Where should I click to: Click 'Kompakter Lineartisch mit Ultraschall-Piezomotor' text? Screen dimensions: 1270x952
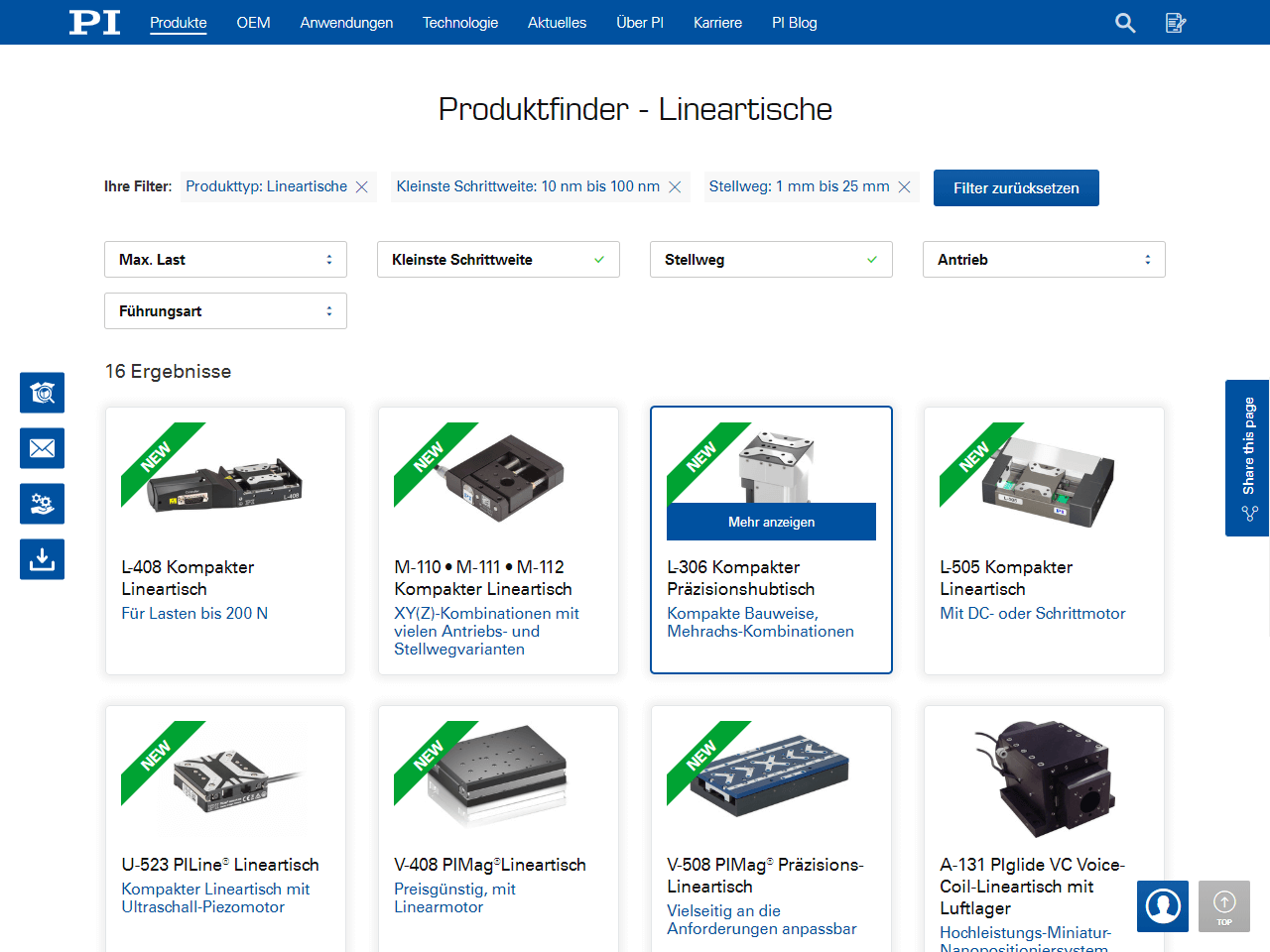pos(215,898)
